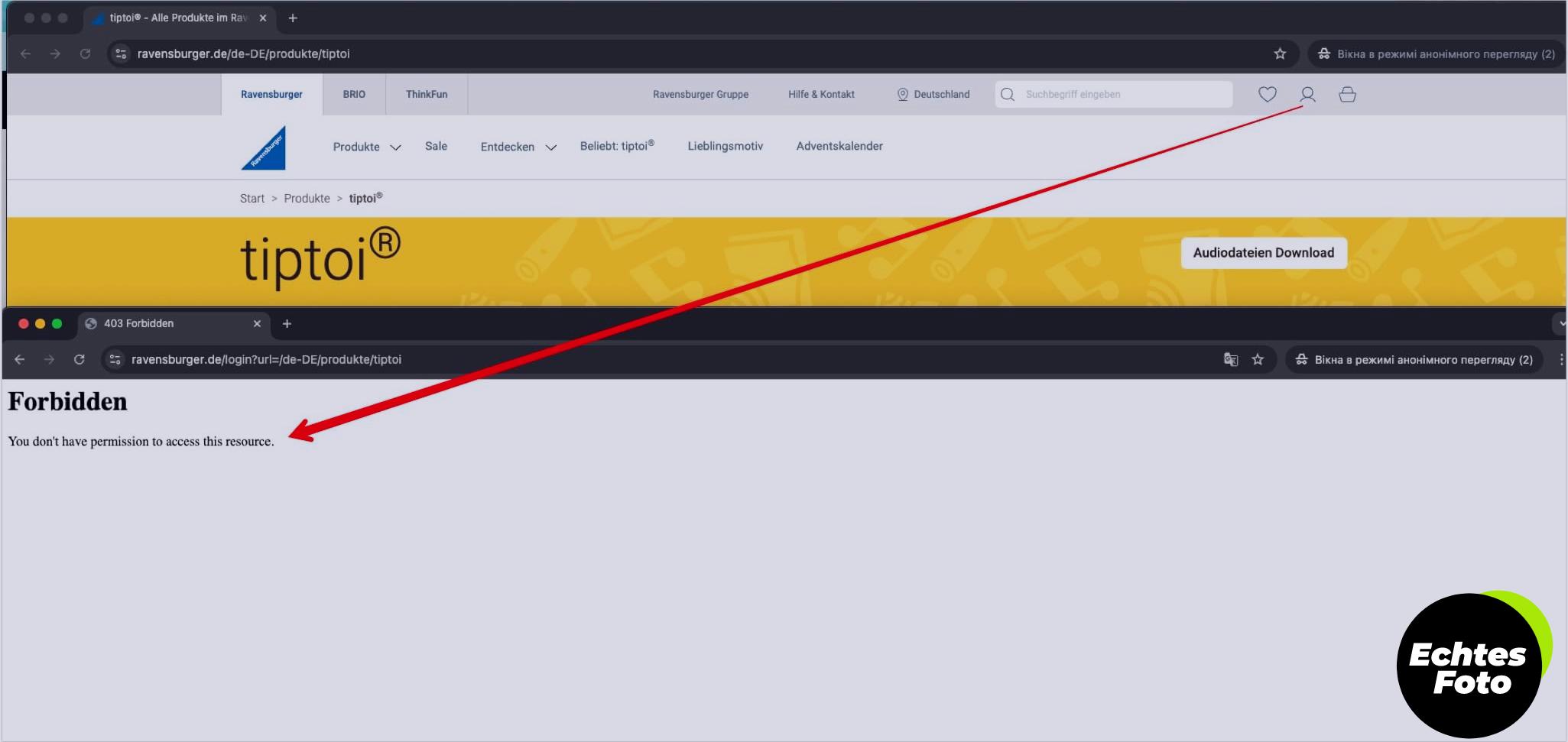Click the user account profile icon
Screen dimensions: 1568x742
[1307, 94]
